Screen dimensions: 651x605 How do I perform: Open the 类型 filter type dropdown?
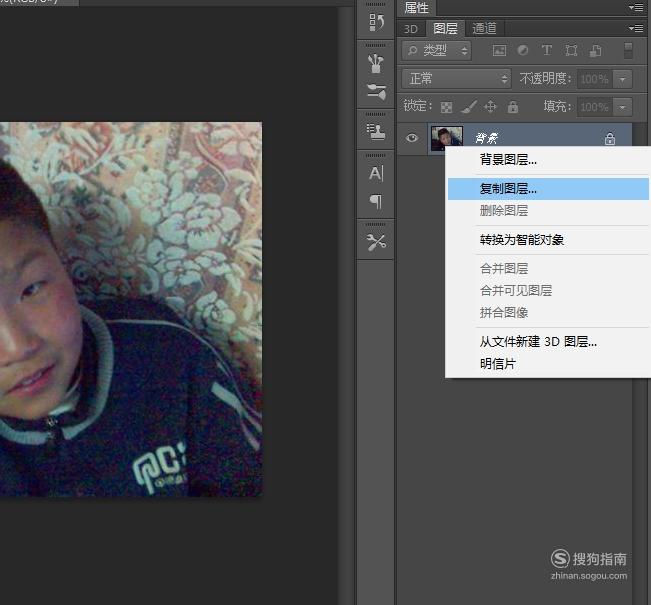click(436, 51)
